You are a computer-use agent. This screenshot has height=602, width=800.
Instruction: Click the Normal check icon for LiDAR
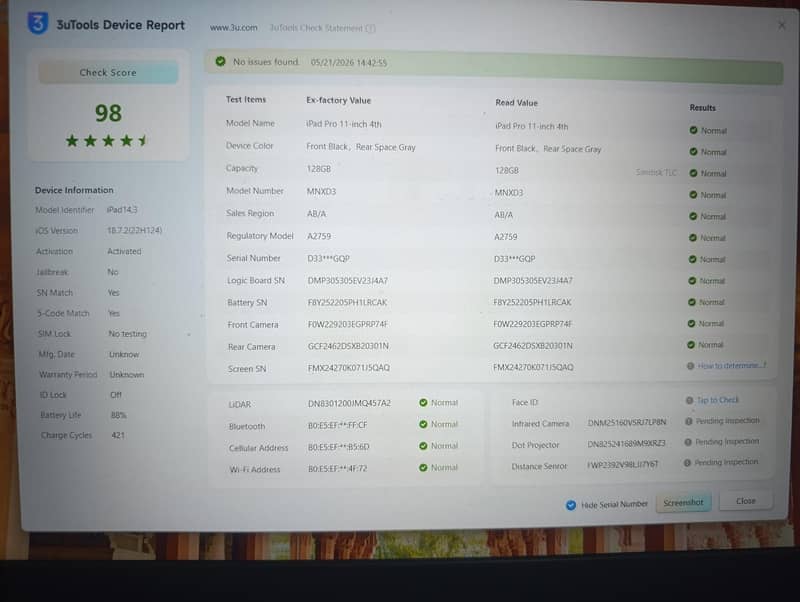coord(423,403)
